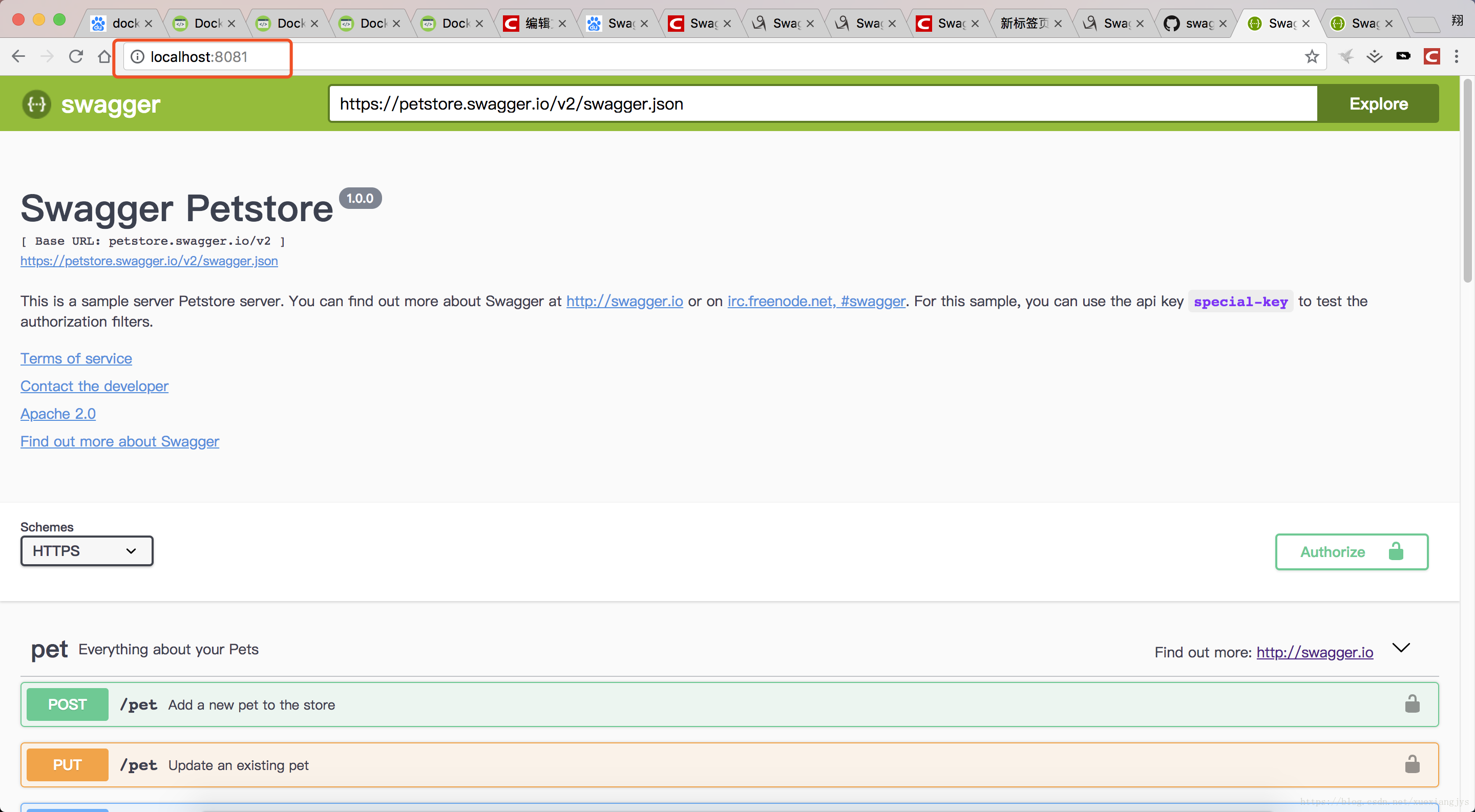Click the browser back arrow
Screen dimensions: 1475x812
pyautogui.click(x=18, y=56)
